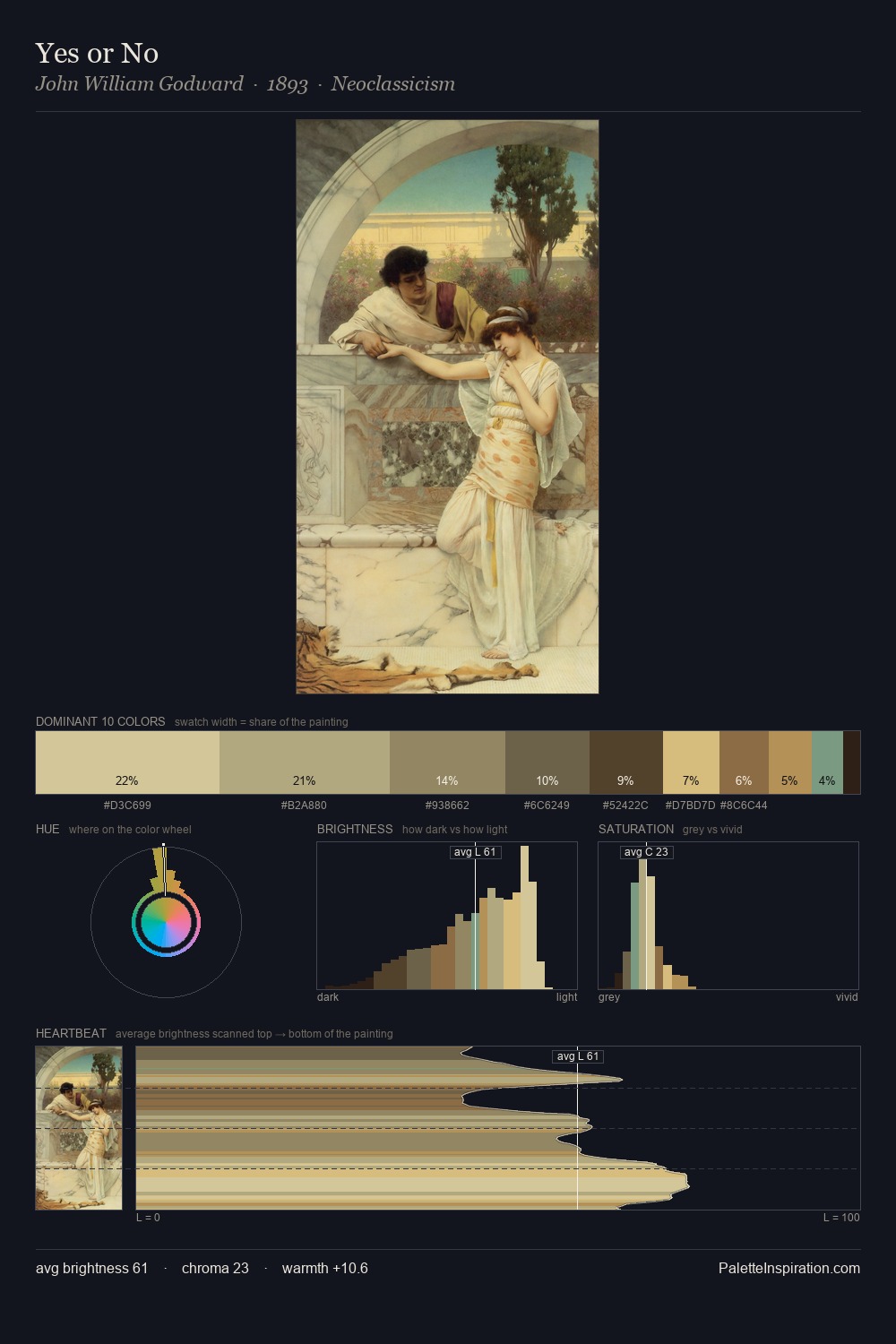Open the small painting thumbnail beside the Heartbeat chart
Image resolution: width=896 pixels, height=1344 pixels.
pos(79,1128)
